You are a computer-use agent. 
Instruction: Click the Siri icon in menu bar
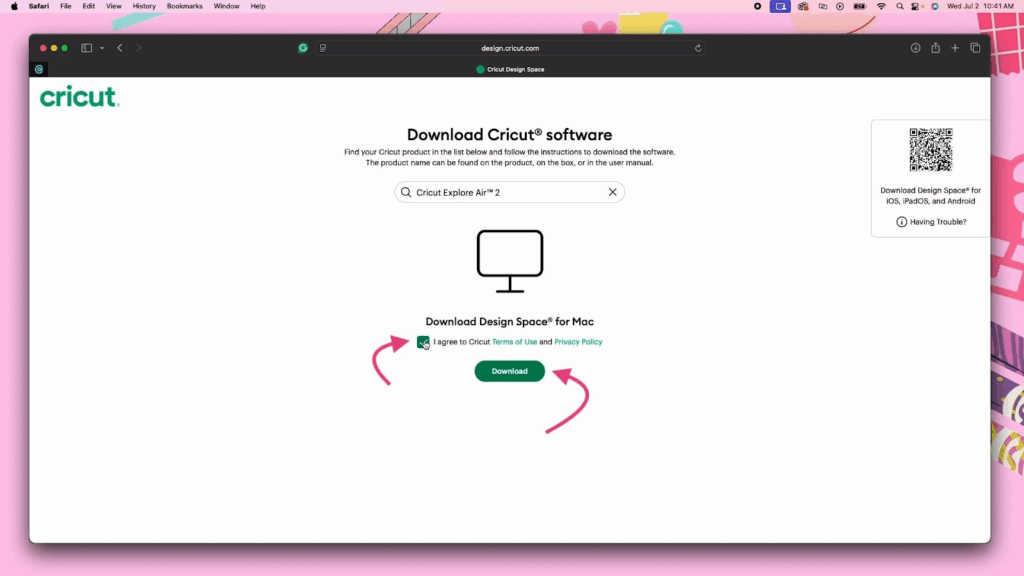coord(935,7)
